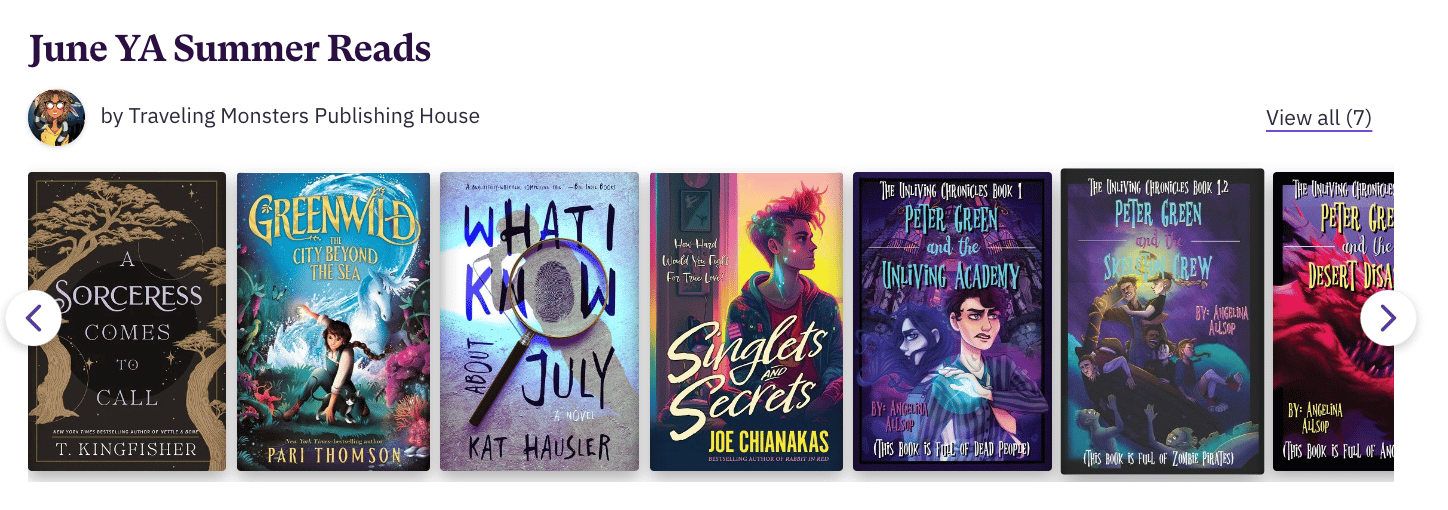
Task: Click T. Kingfisher author name on cover
Action: click(x=127, y=448)
